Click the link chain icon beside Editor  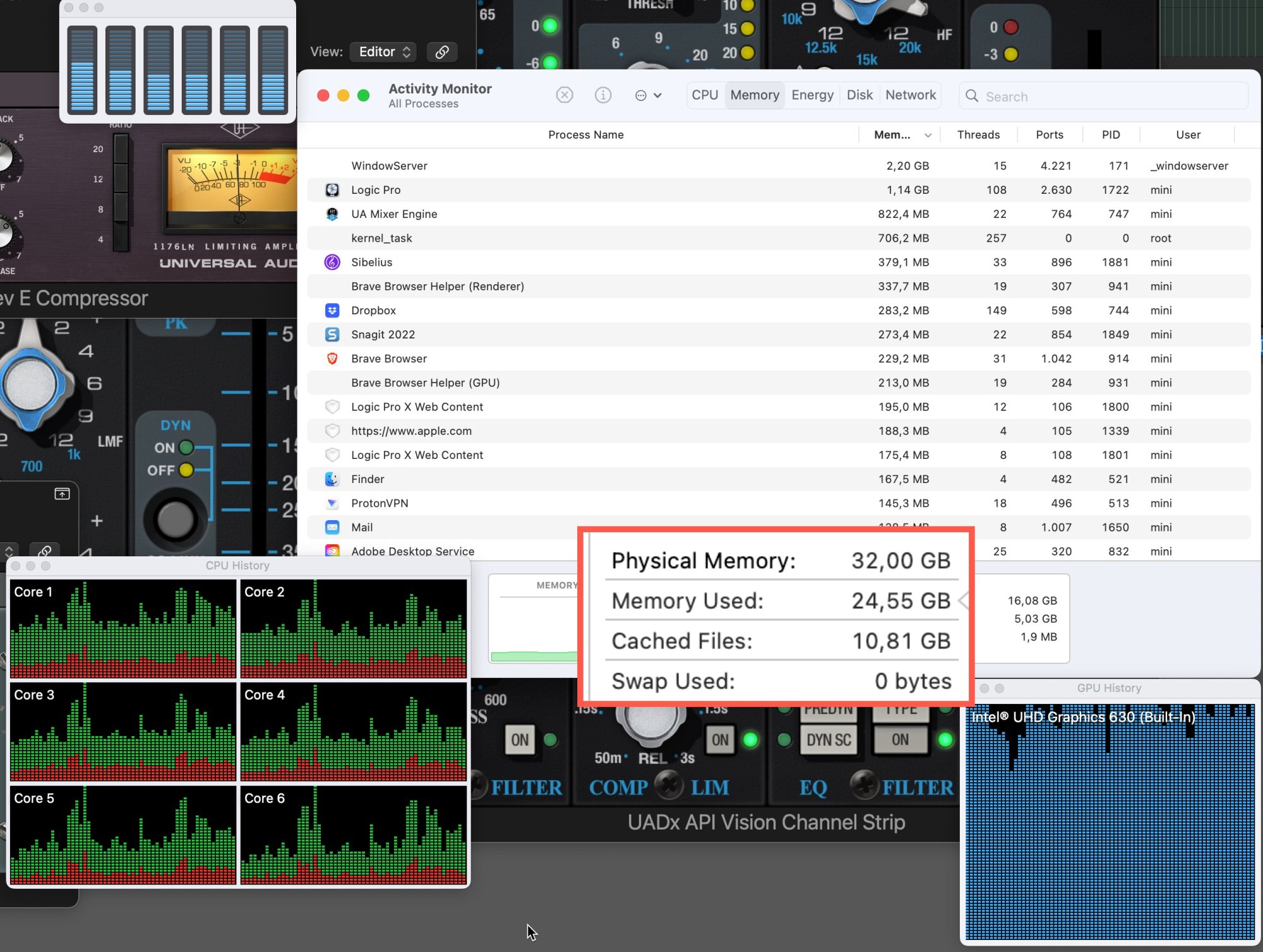442,52
